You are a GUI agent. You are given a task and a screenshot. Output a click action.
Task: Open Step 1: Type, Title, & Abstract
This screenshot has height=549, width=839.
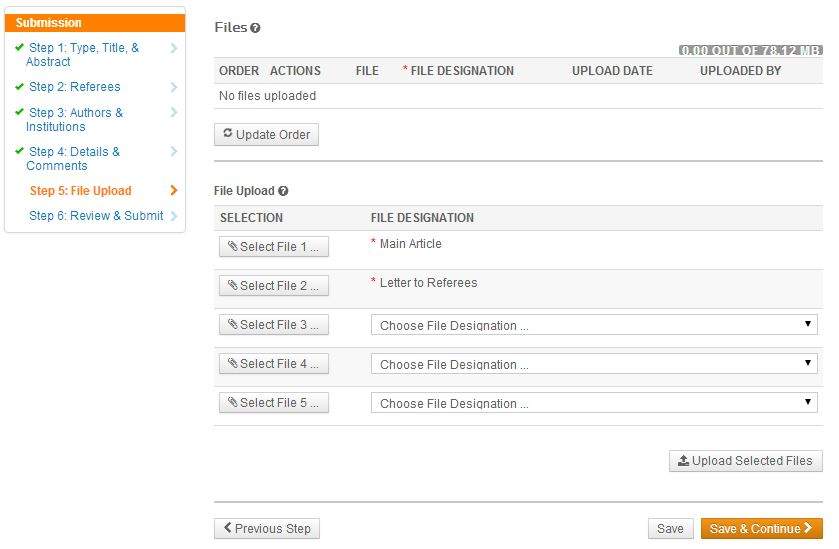point(84,54)
